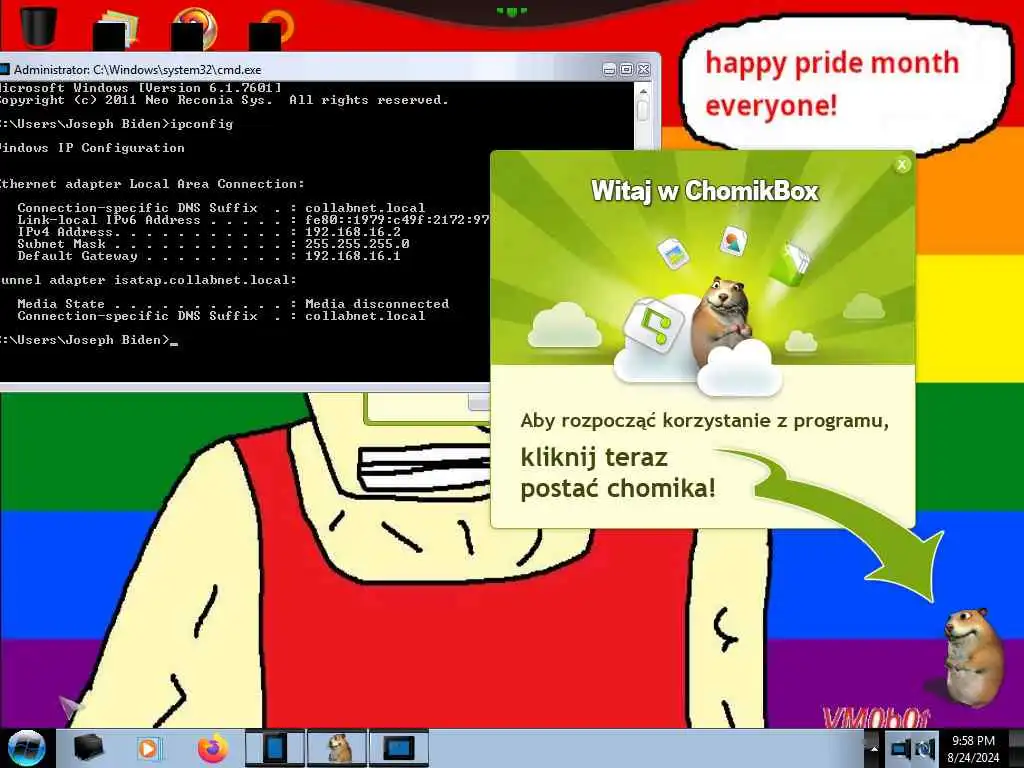The image size is (1024, 768).
Task: Click the cmd title bar text
Action: pos(138,69)
